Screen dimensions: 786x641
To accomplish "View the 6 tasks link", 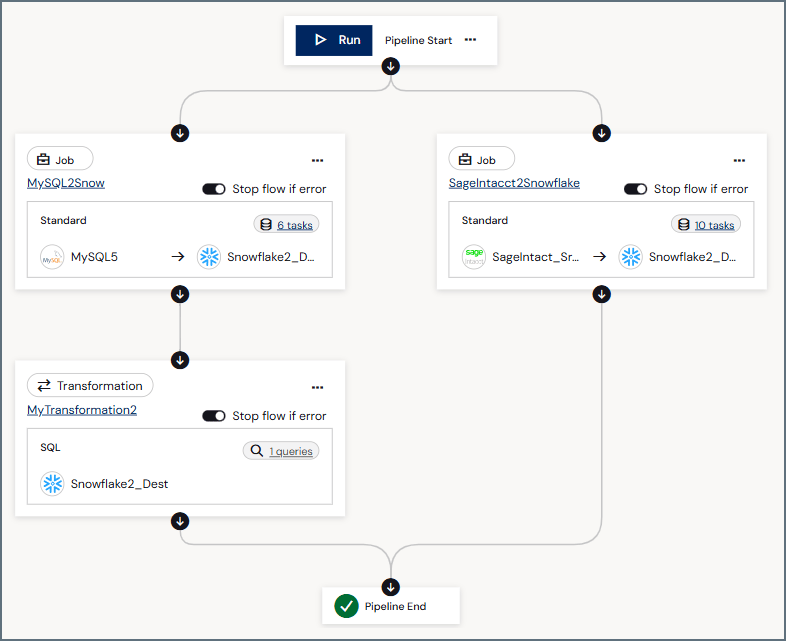I will tap(295, 225).
